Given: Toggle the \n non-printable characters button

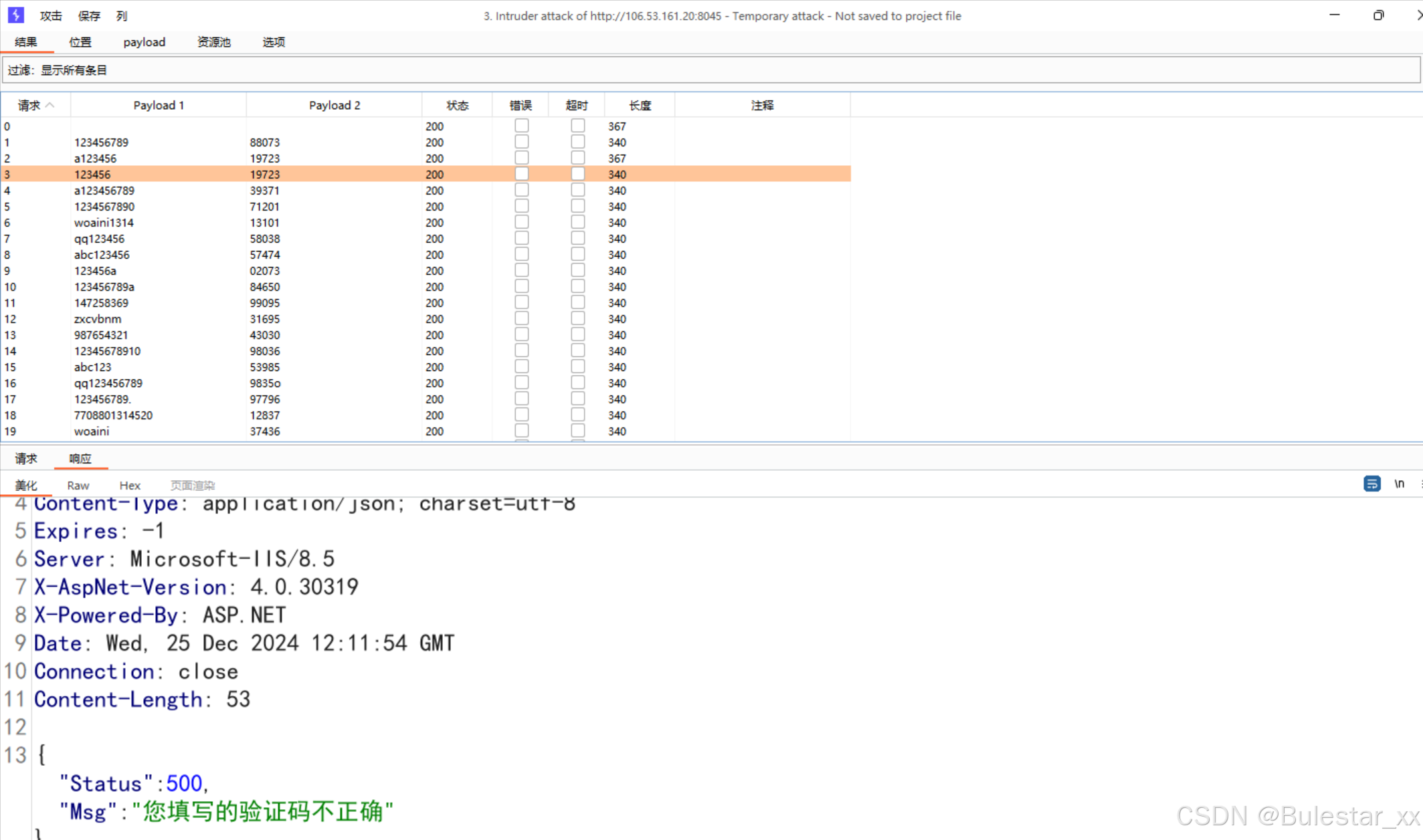Looking at the screenshot, I should pos(1399,484).
